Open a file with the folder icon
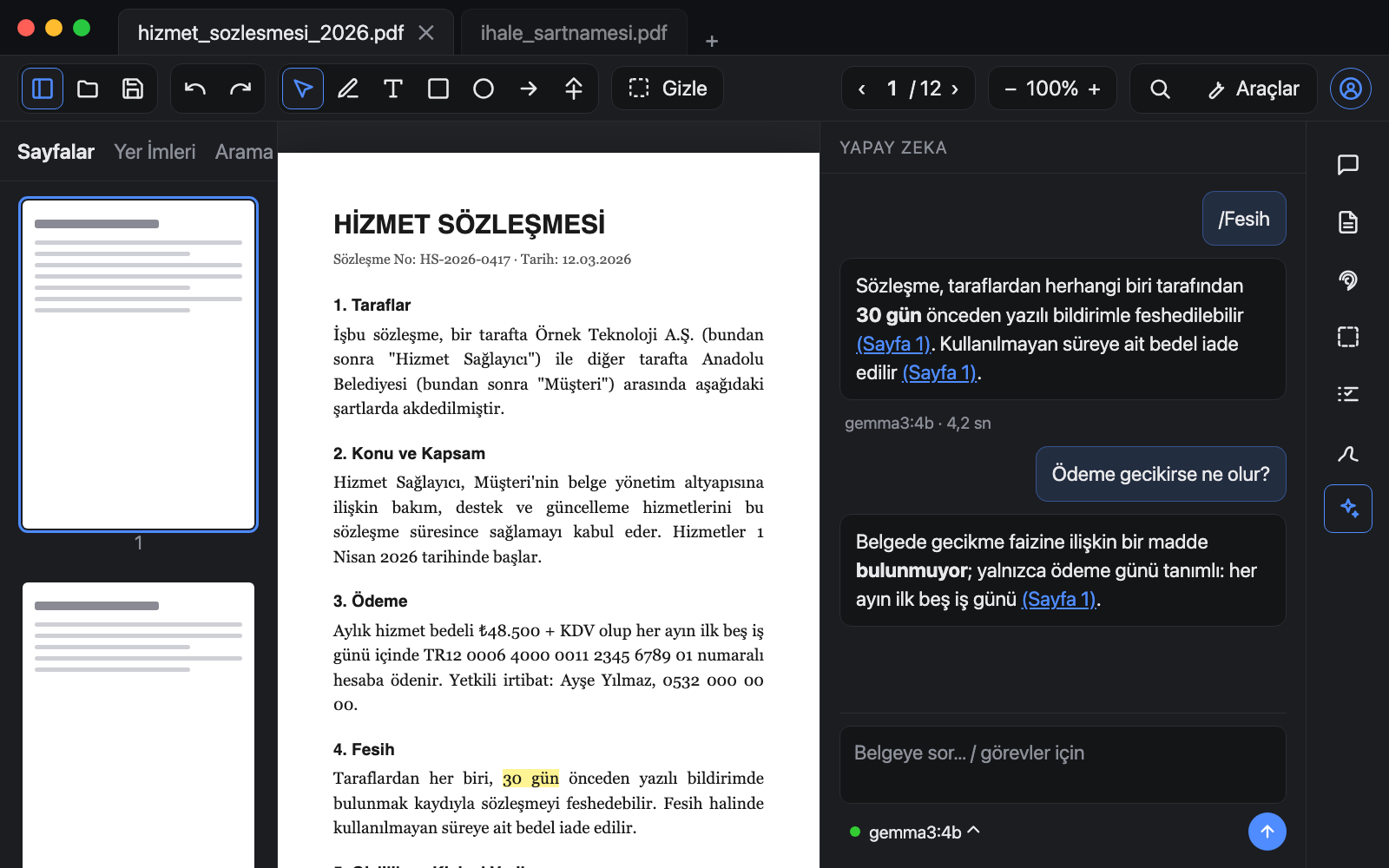Image resolution: width=1389 pixels, height=868 pixels. coord(88,89)
